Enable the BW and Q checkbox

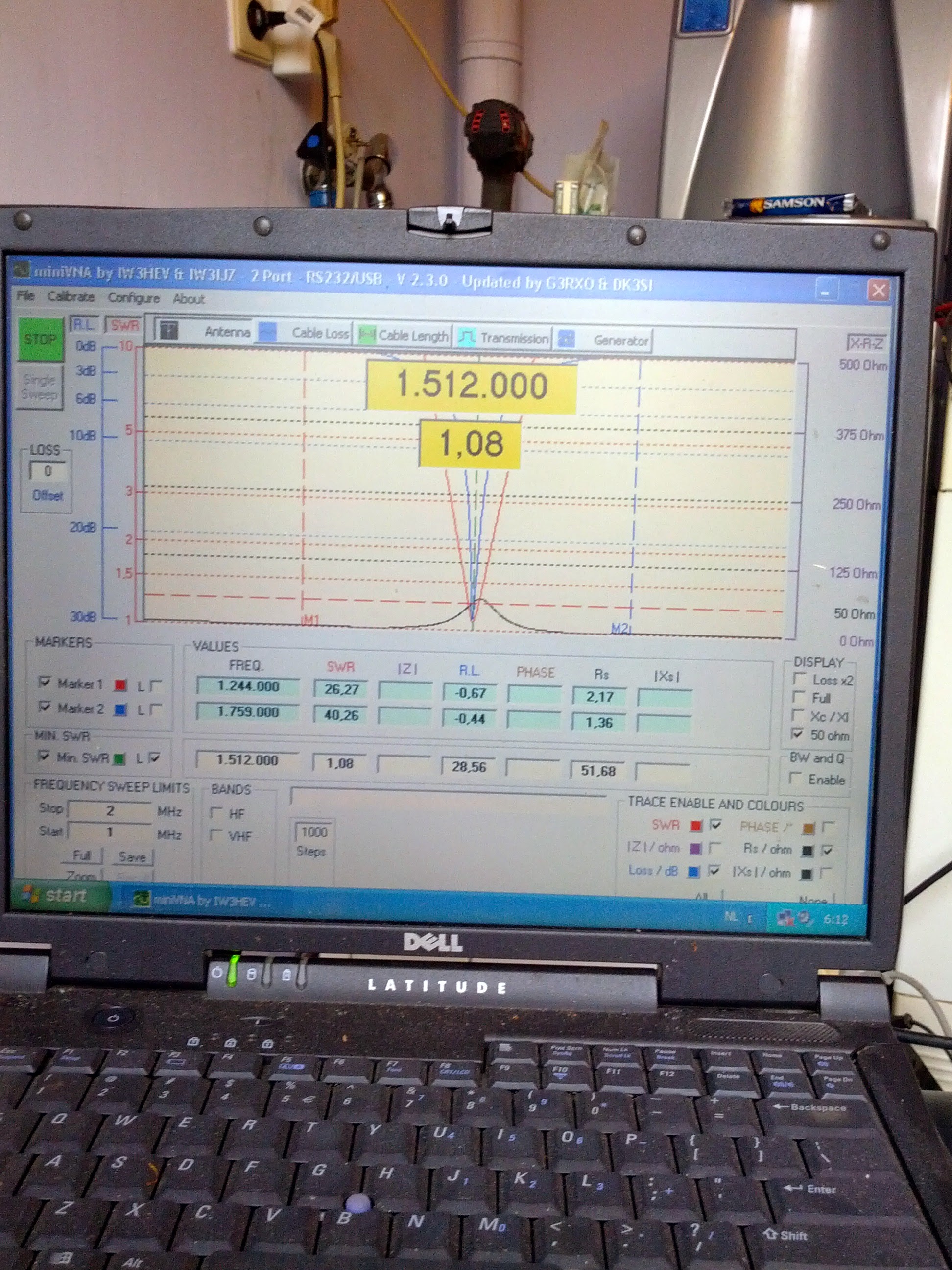pyautogui.click(x=795, y=778)
